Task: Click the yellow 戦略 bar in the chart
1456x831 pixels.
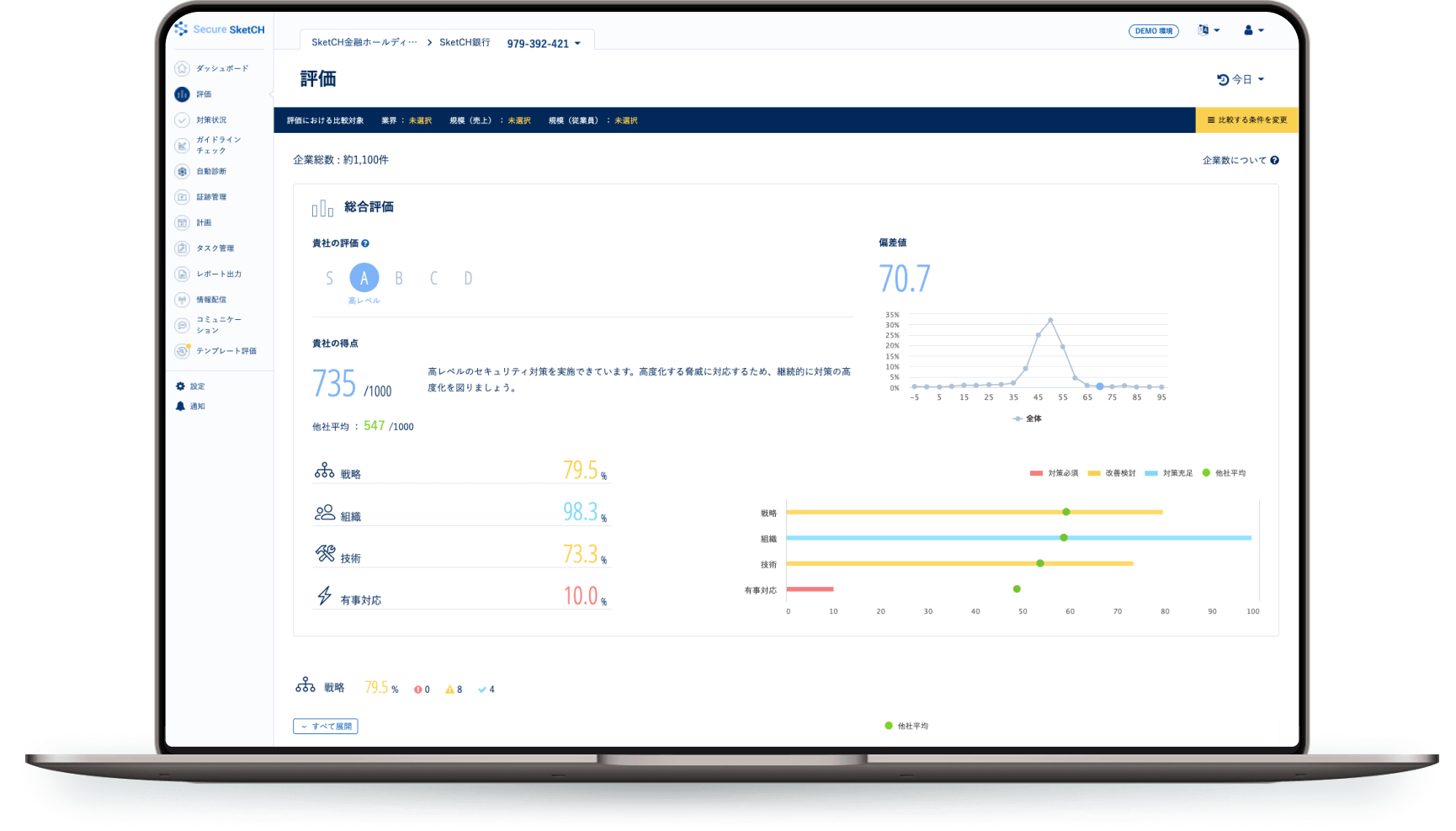Action: pyautogui.click(x=975, y=512)
